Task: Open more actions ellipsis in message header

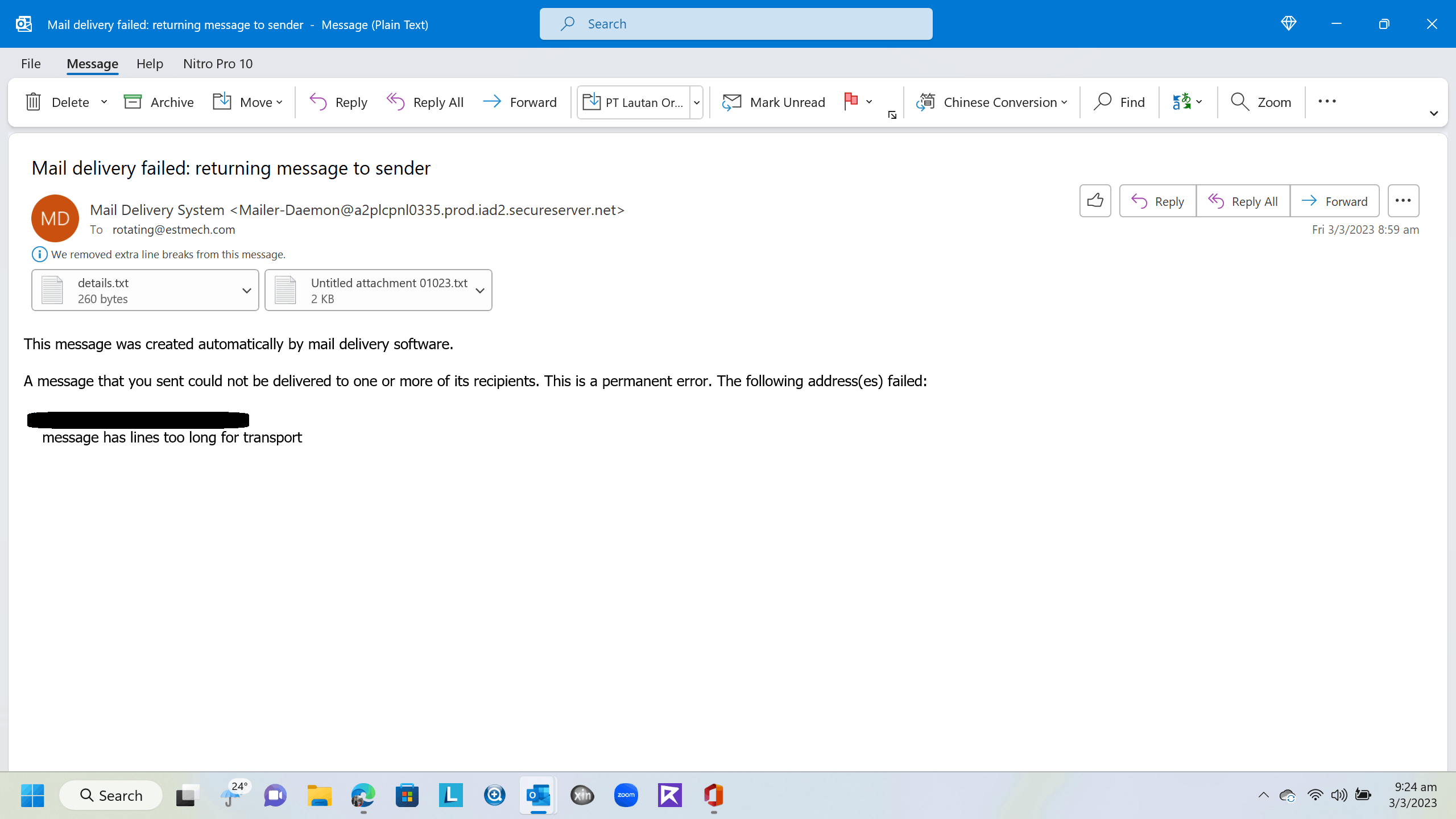Action: coord(1403,201)
